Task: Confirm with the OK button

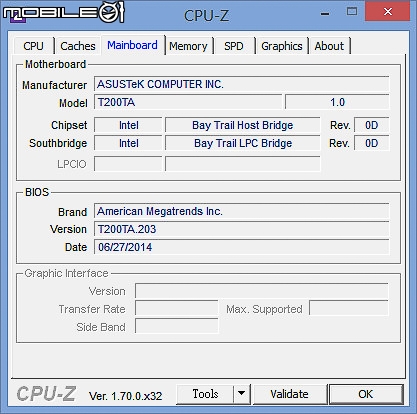Action: click(366, 394)
